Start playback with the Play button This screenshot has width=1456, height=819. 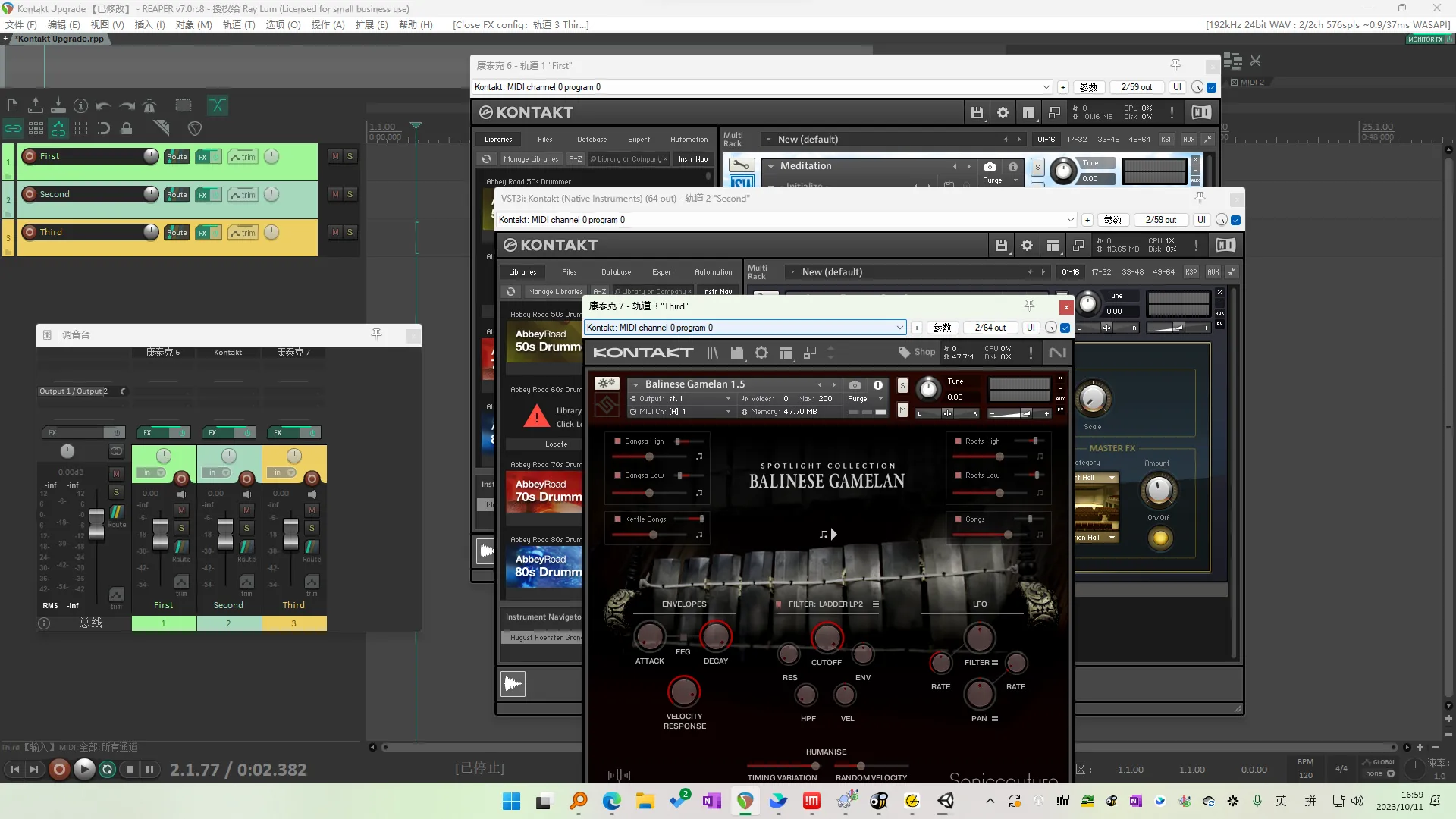(x=84, y=770)
